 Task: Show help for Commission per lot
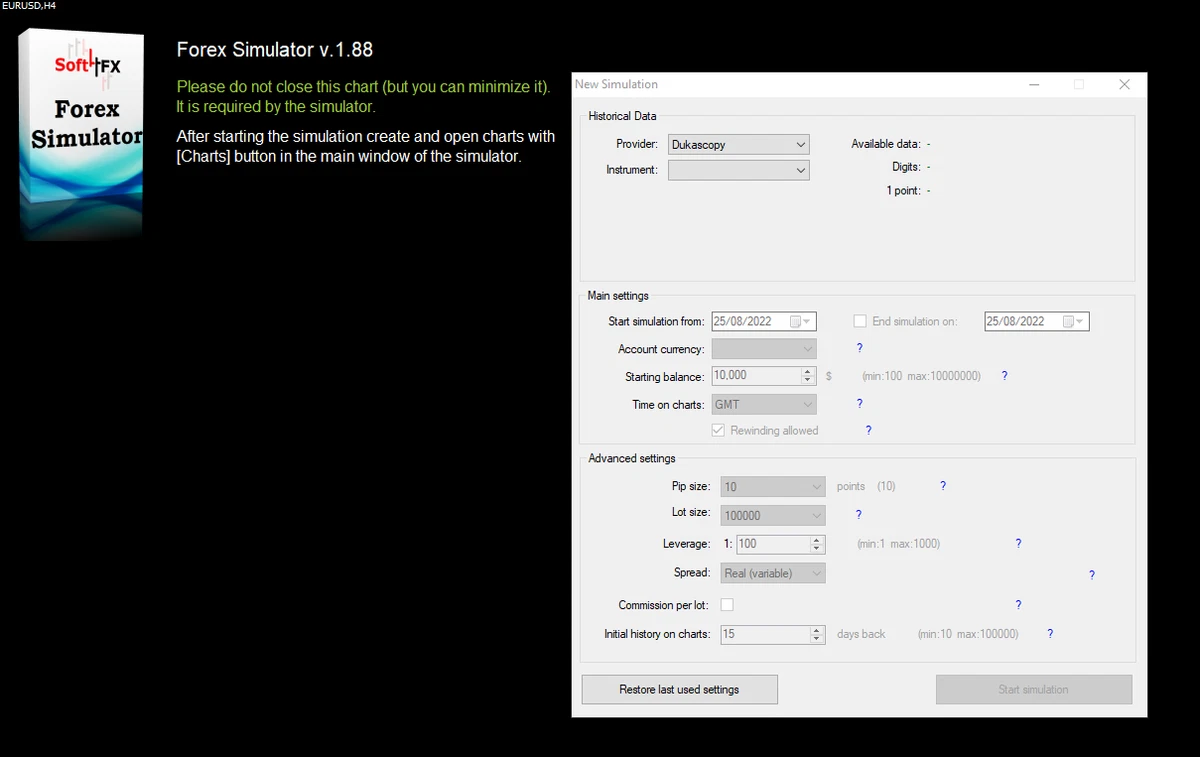(x=1018, y=605)
